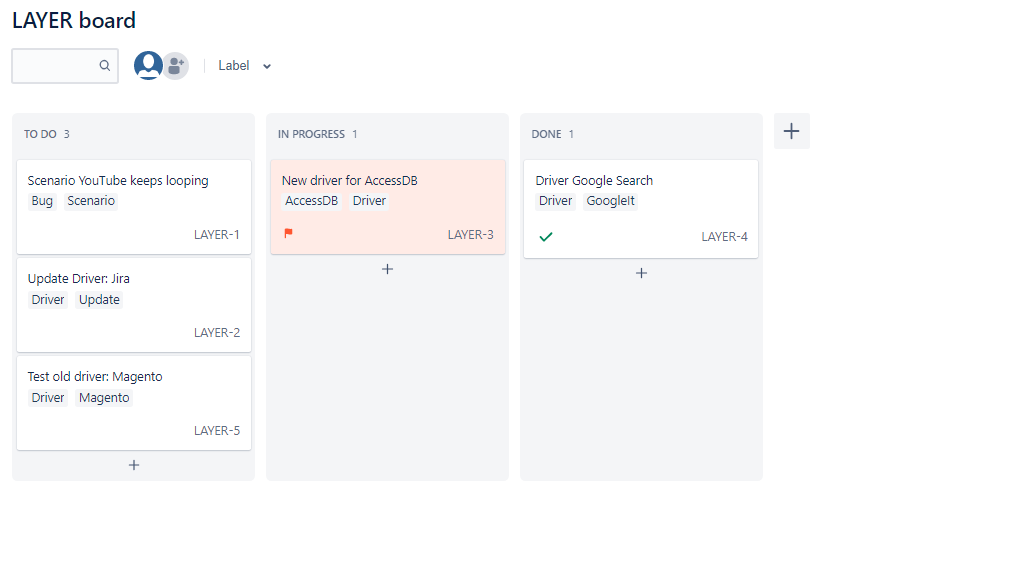Click the user avatar filter icon
1024x561 pixels.
(x=148, y=66)
